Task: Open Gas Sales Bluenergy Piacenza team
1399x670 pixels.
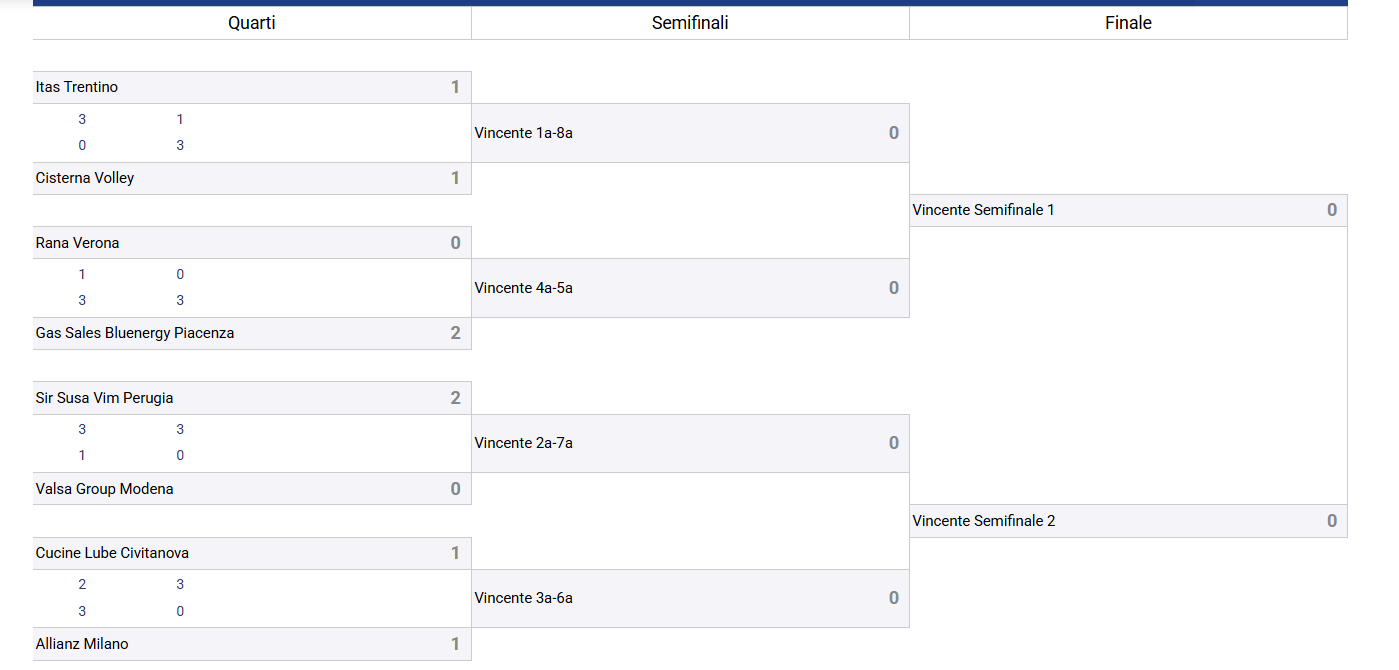Action: 135,333
